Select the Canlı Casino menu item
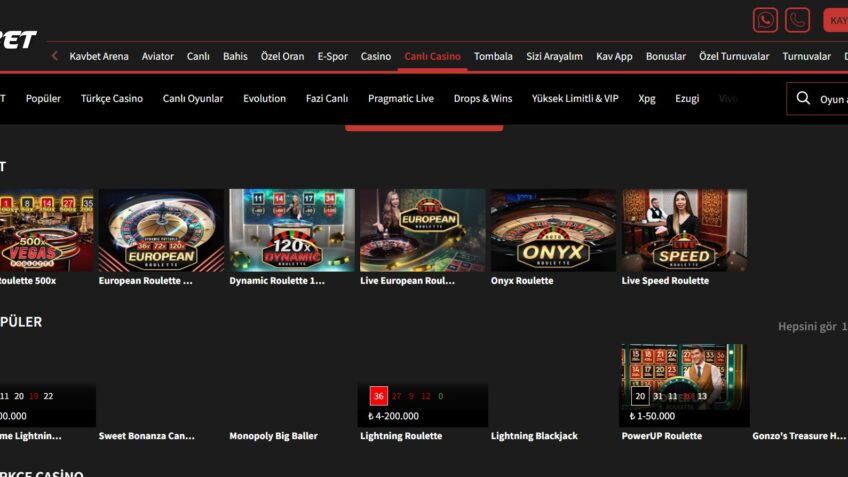848x477 pixels. pos(432,56)
